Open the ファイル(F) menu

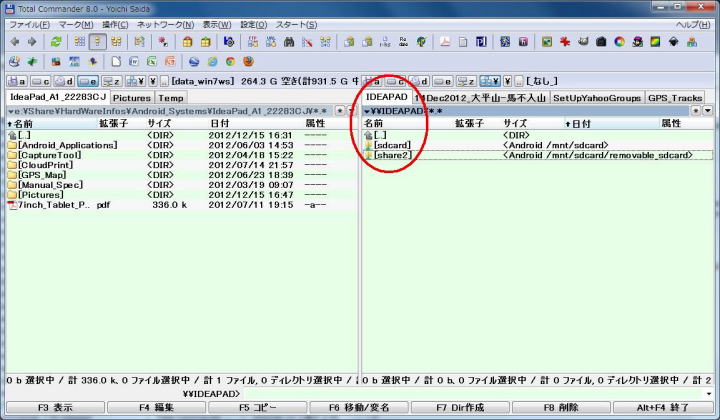pos(29,25)
